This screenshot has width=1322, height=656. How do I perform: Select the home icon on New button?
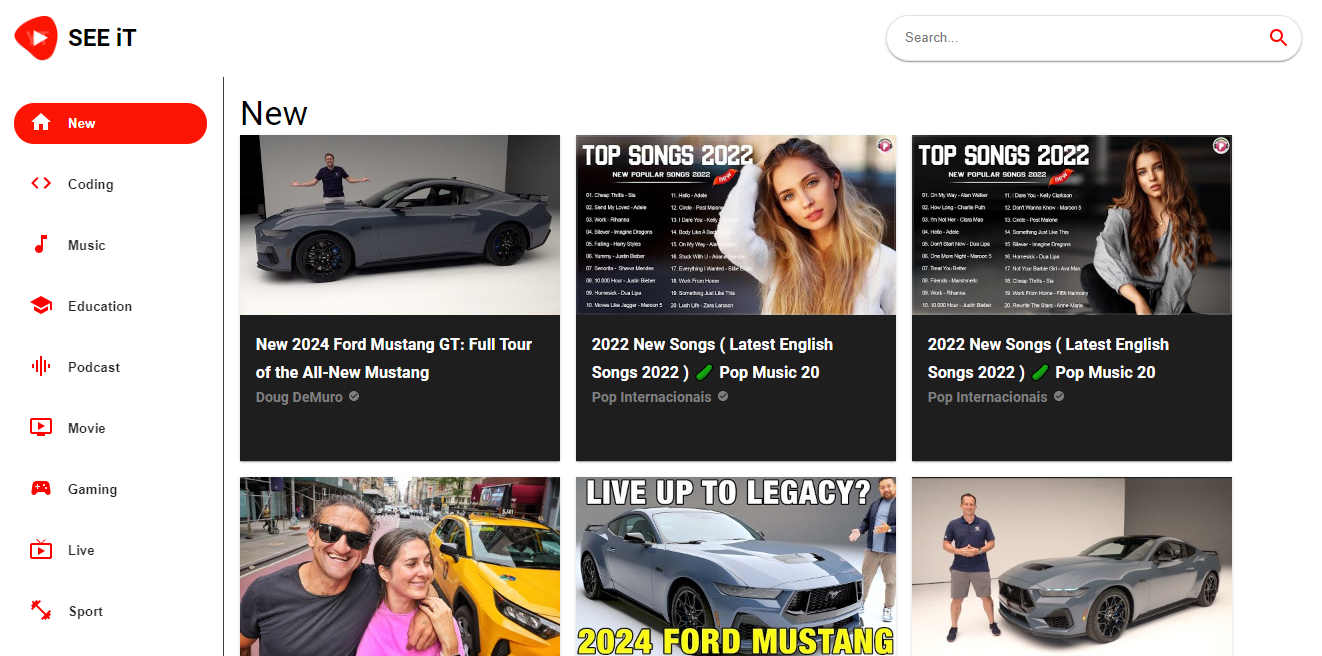40,122
